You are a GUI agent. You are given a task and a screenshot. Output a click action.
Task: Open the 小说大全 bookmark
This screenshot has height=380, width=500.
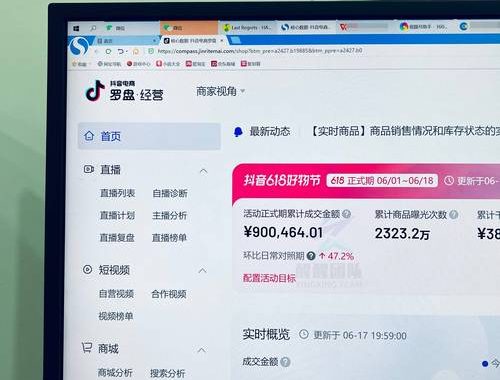point(168,63)
